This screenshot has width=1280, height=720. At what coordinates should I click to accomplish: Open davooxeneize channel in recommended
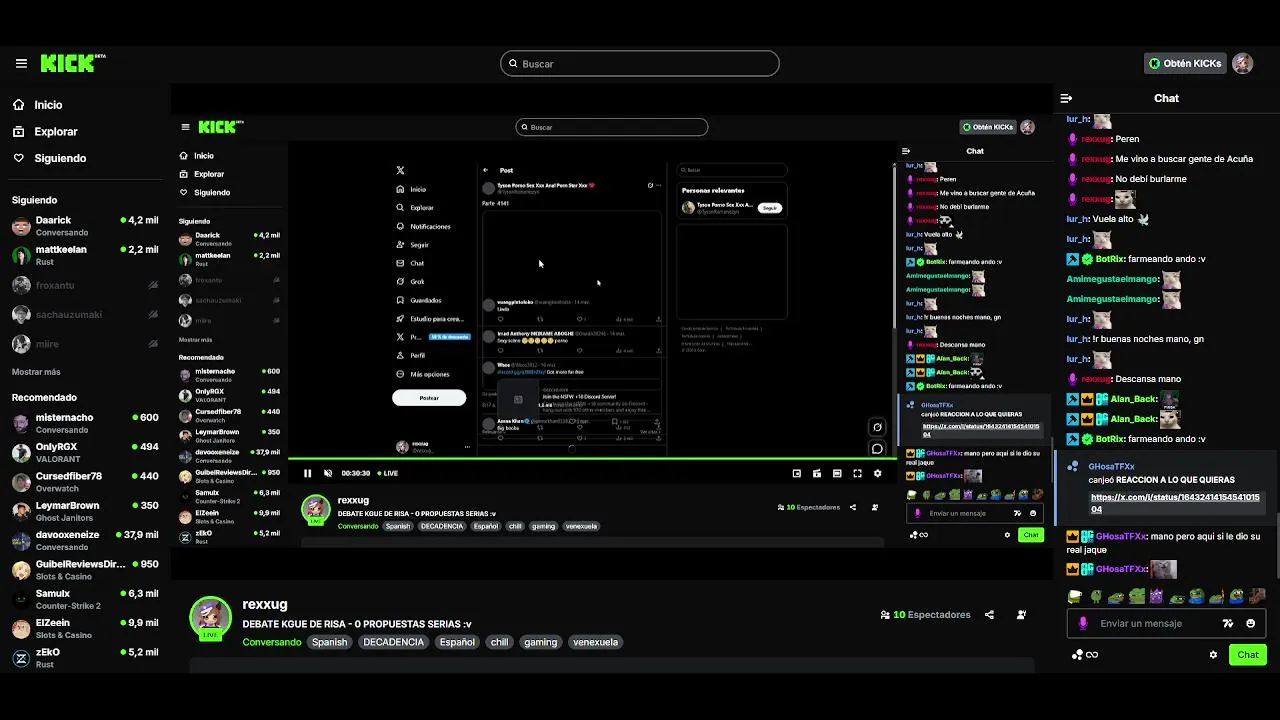tap(85, 540)
